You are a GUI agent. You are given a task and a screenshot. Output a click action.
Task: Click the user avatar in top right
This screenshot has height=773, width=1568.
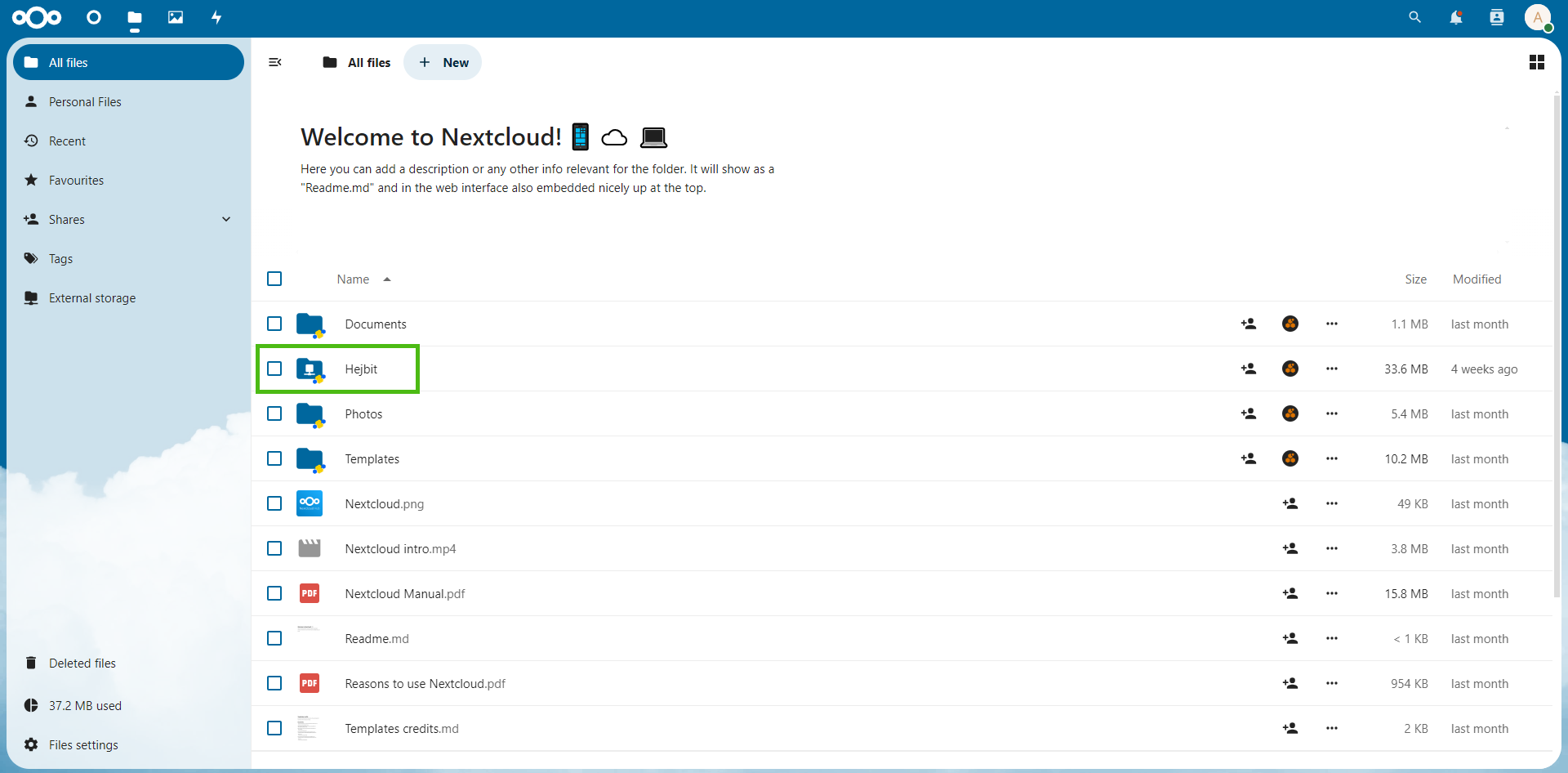1538,17
